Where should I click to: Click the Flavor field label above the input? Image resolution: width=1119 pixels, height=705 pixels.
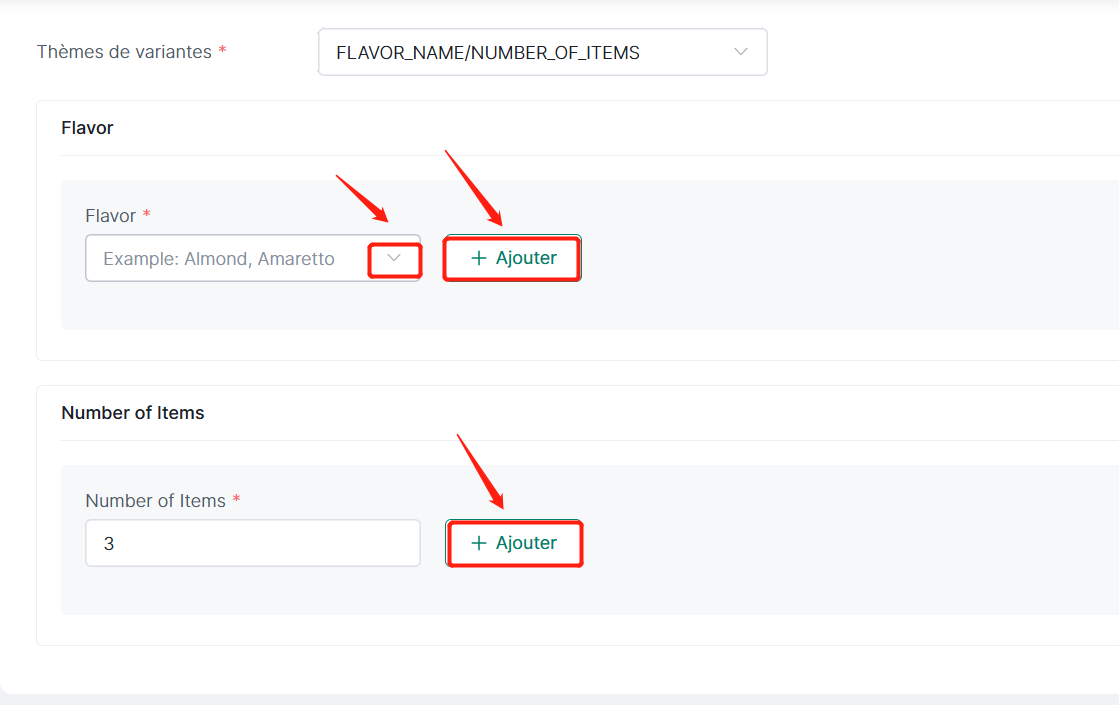coord(110,216)
